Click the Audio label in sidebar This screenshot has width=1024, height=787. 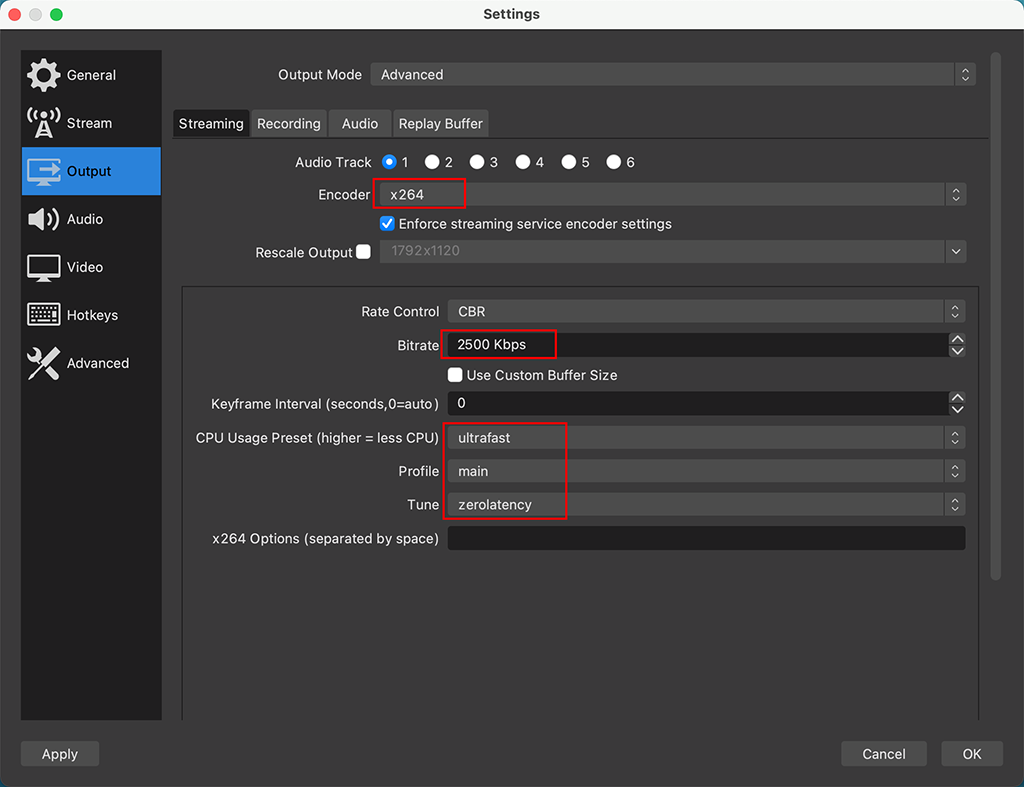click(x=85, y=219)
